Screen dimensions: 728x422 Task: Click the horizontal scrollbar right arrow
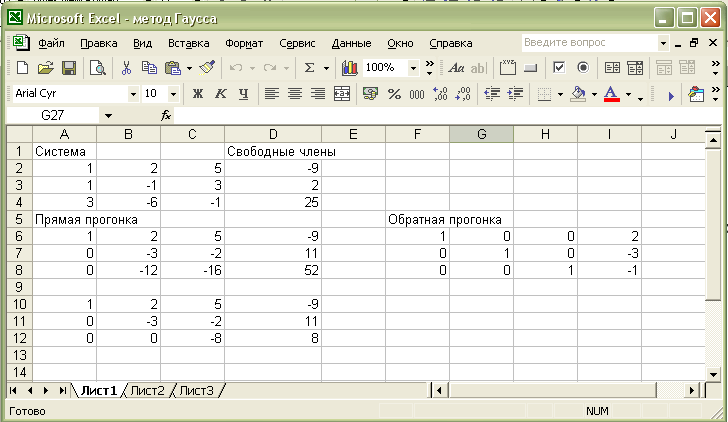(x=692, y=390)
